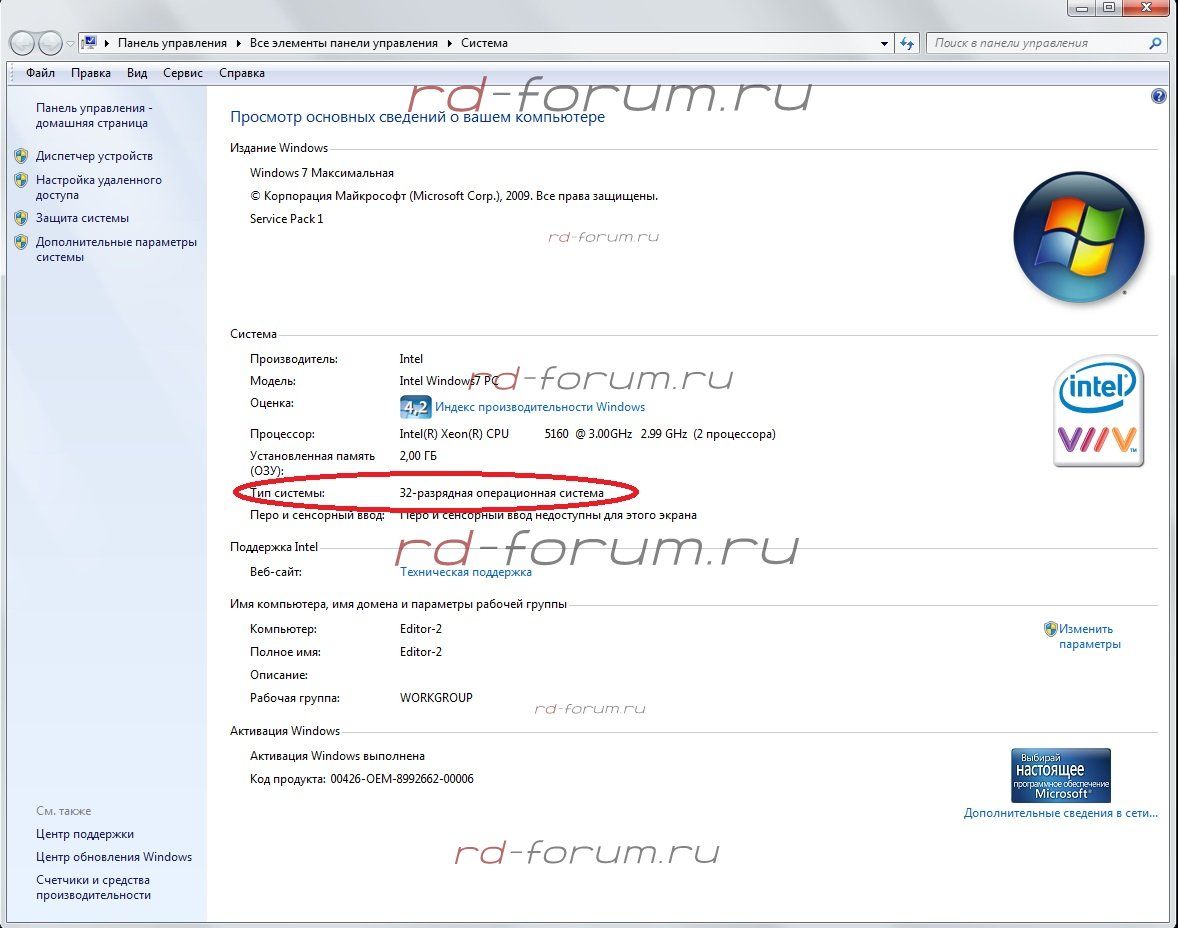The height and width of the screenshot is (928, 1178).
Task: Click the shield icon beside Диспетчер устройств
Action: click(x=21, y=156)
